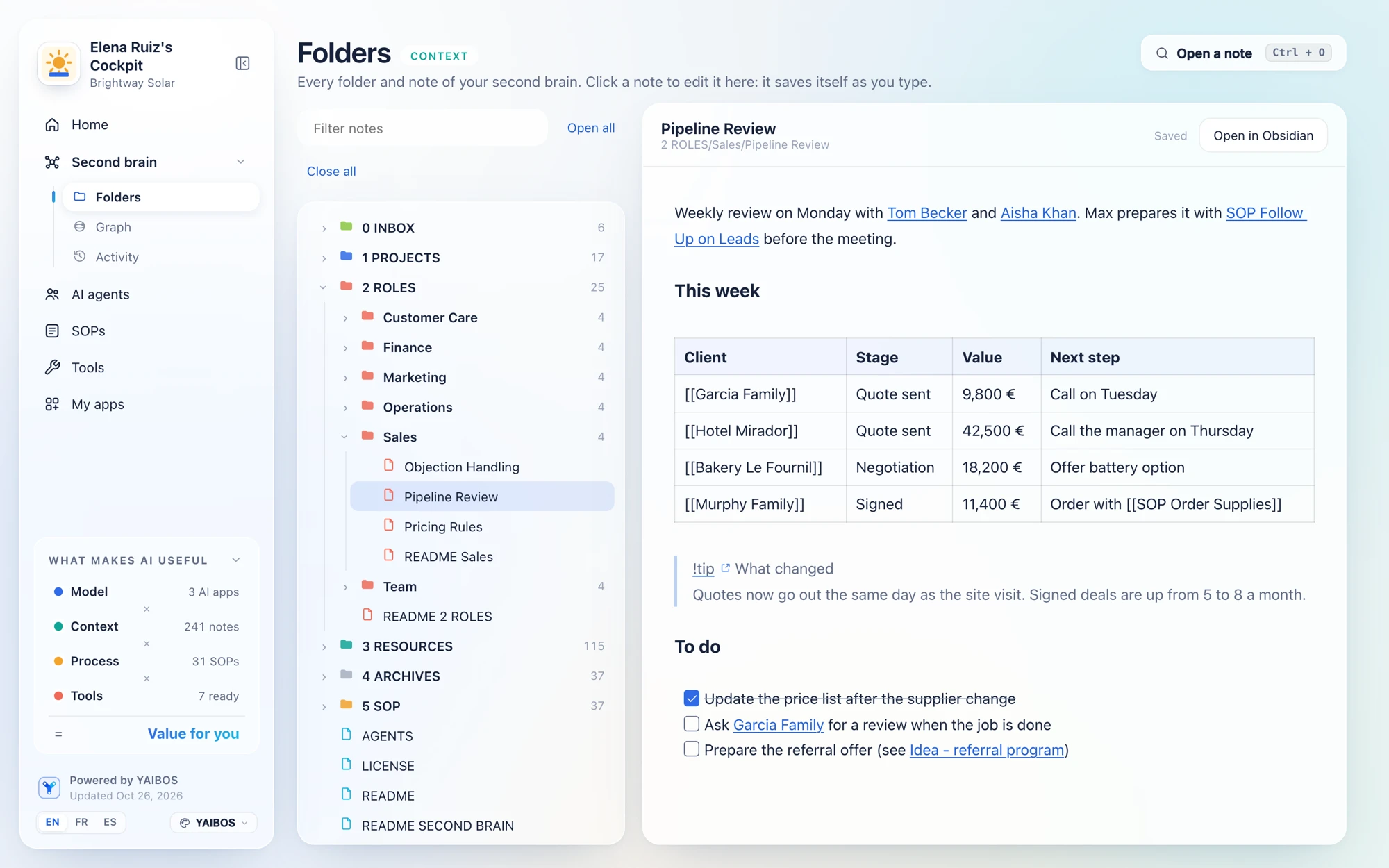Select EN language option
Viewport: 1389px width, 868px height.
53,822
